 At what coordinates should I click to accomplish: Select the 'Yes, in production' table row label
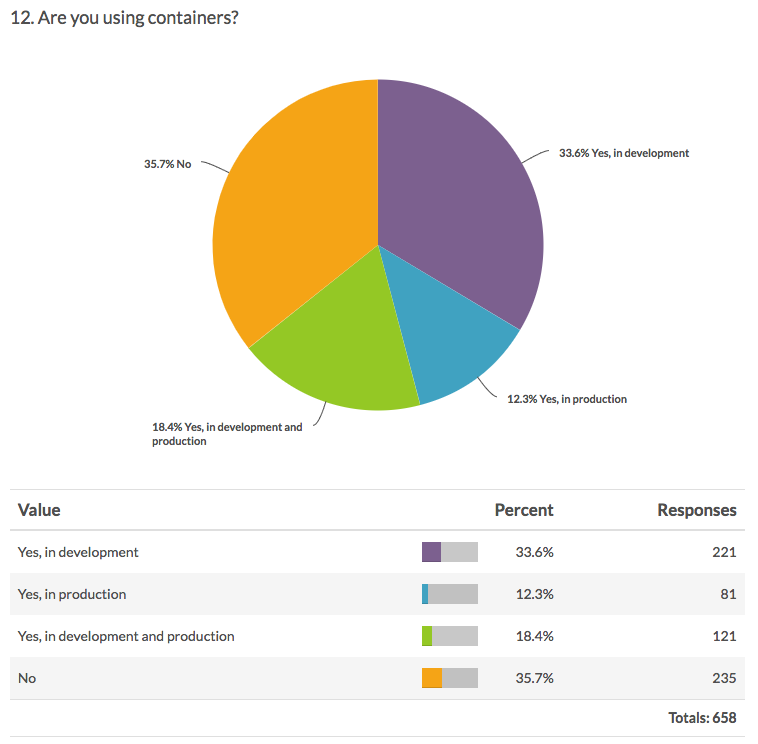pyautogui.click(x=72, y=594)
